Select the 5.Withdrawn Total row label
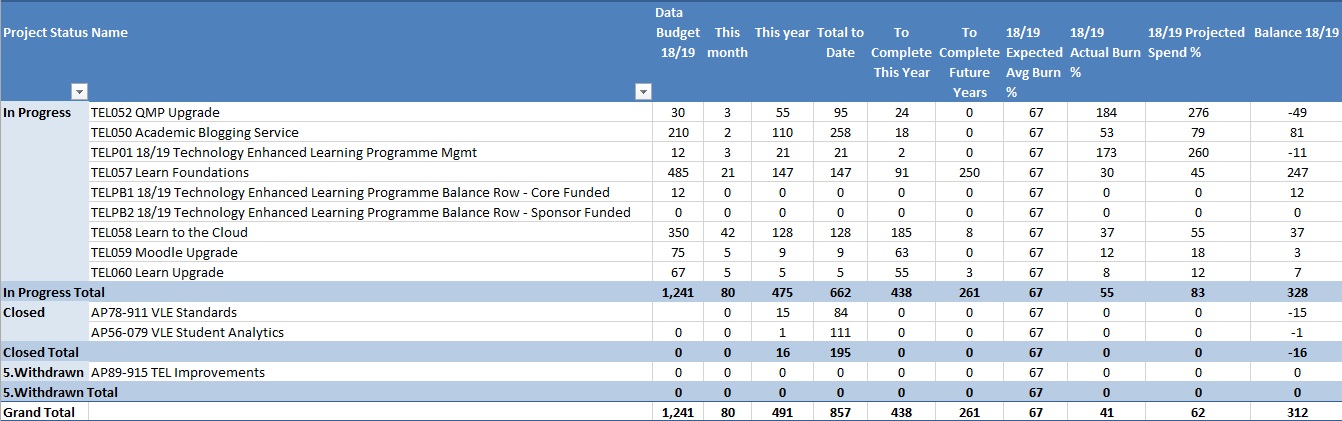Image resolution: width=1342 pixels, height=421 pixels. point(60,392)
